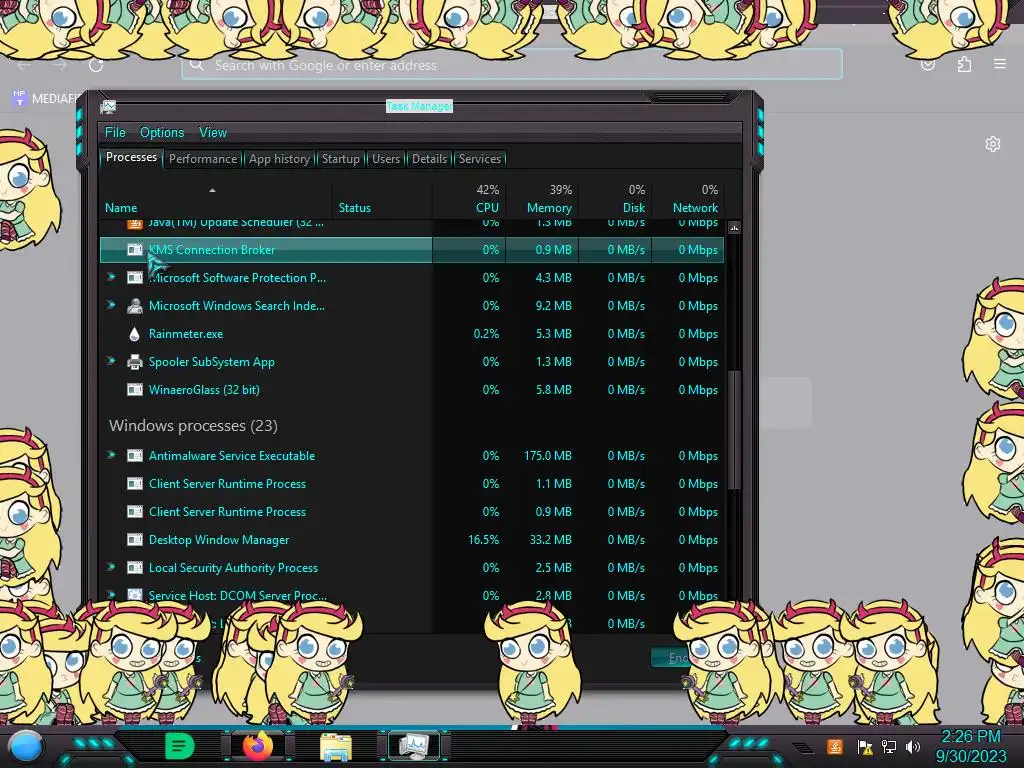The height and width of the screenshot is (768, 1024).
Task: Sort by the Status column header
Action: tap(382, 199)
